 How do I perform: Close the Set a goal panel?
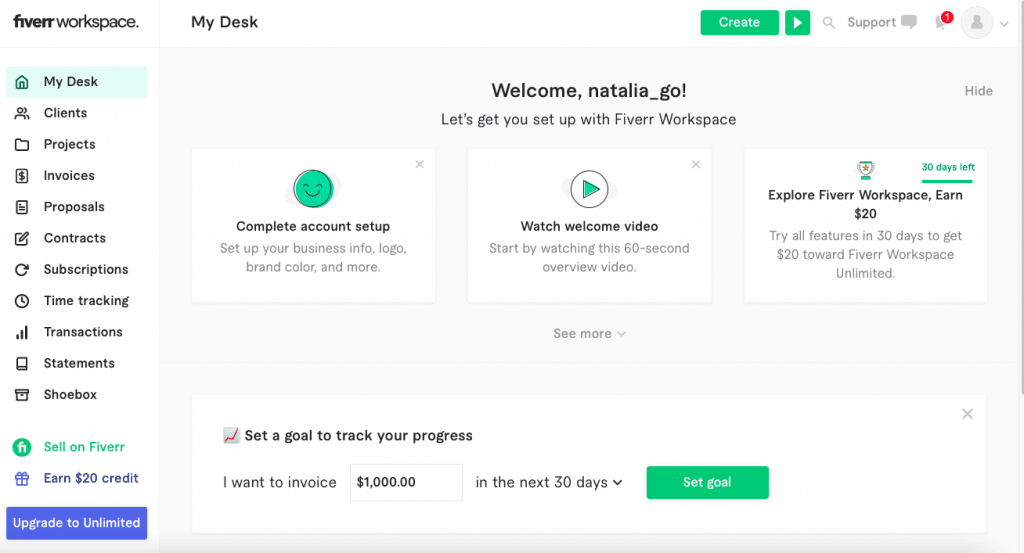coord(967,414)
